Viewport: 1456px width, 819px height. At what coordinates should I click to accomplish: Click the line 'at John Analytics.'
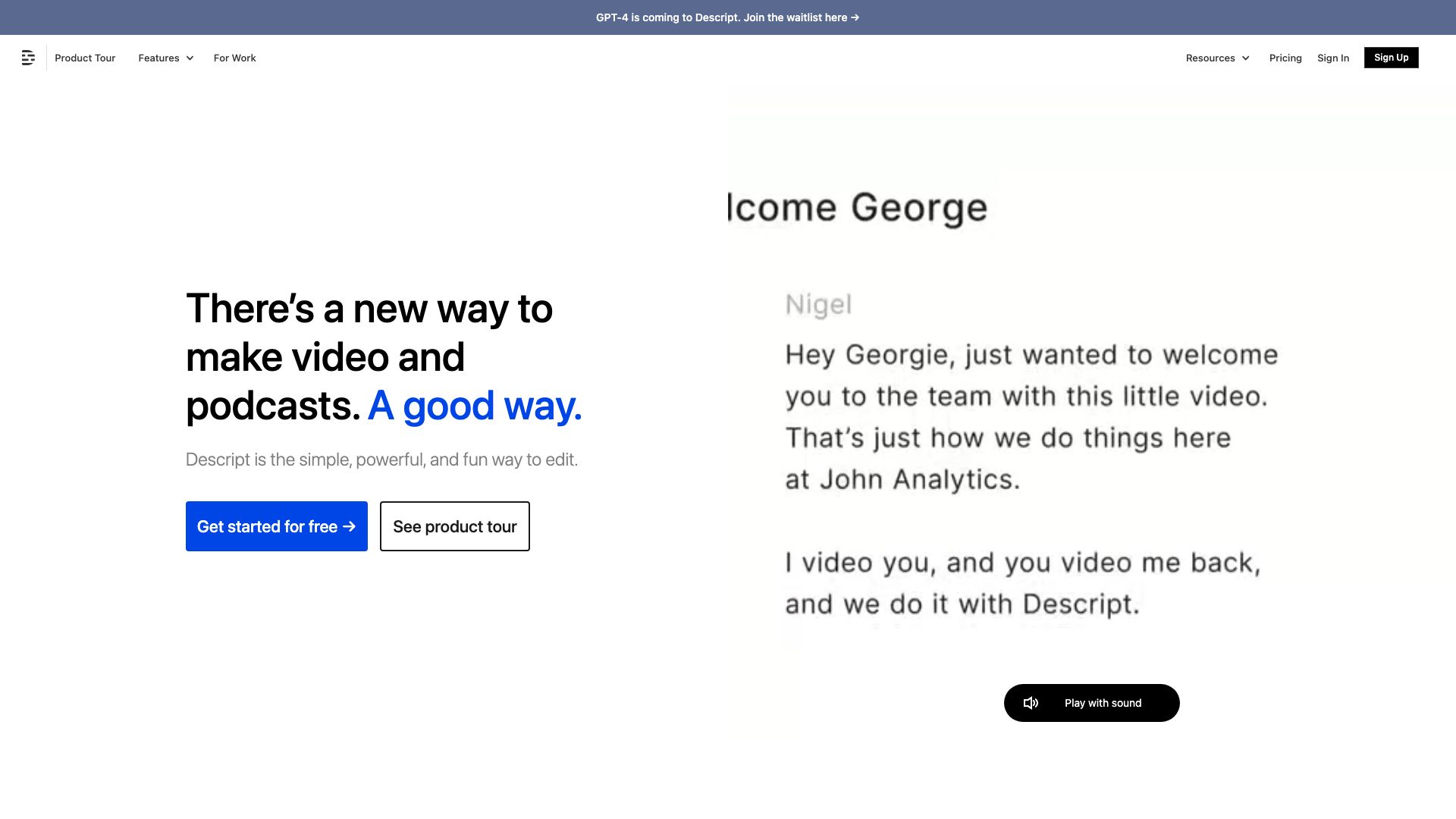902,479
